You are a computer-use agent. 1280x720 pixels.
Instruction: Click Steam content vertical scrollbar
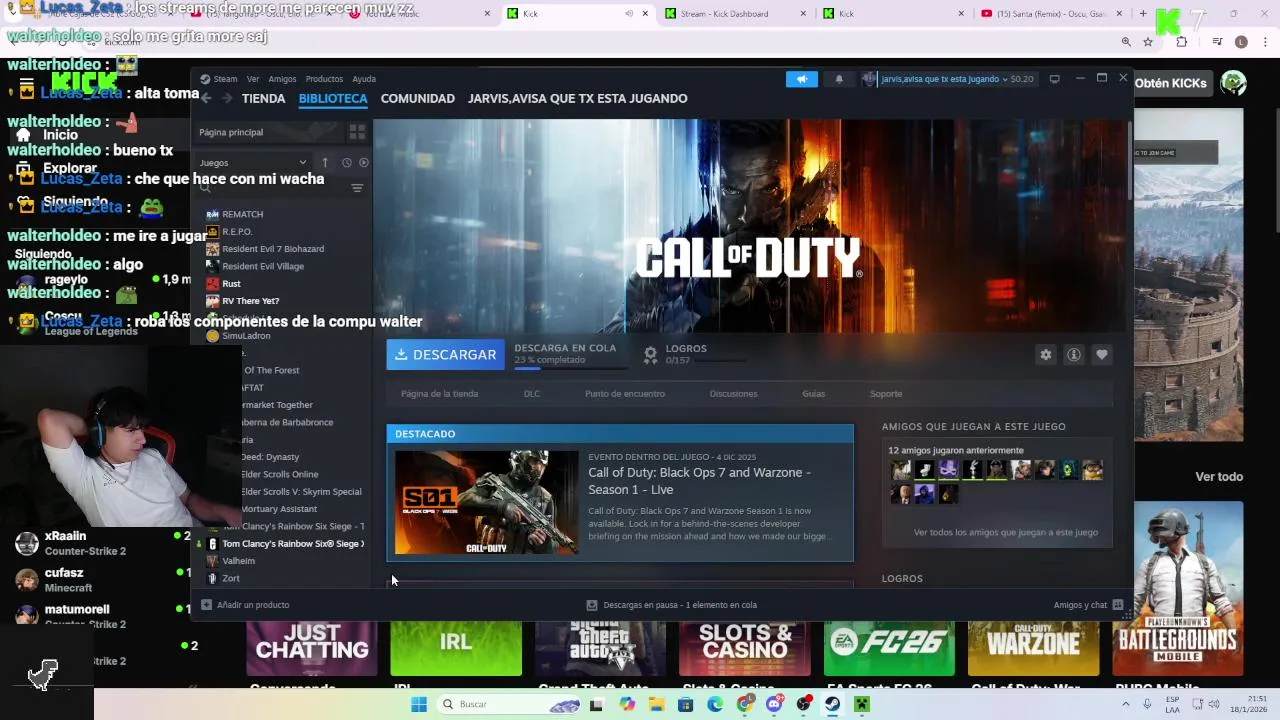pos(1130,160)
